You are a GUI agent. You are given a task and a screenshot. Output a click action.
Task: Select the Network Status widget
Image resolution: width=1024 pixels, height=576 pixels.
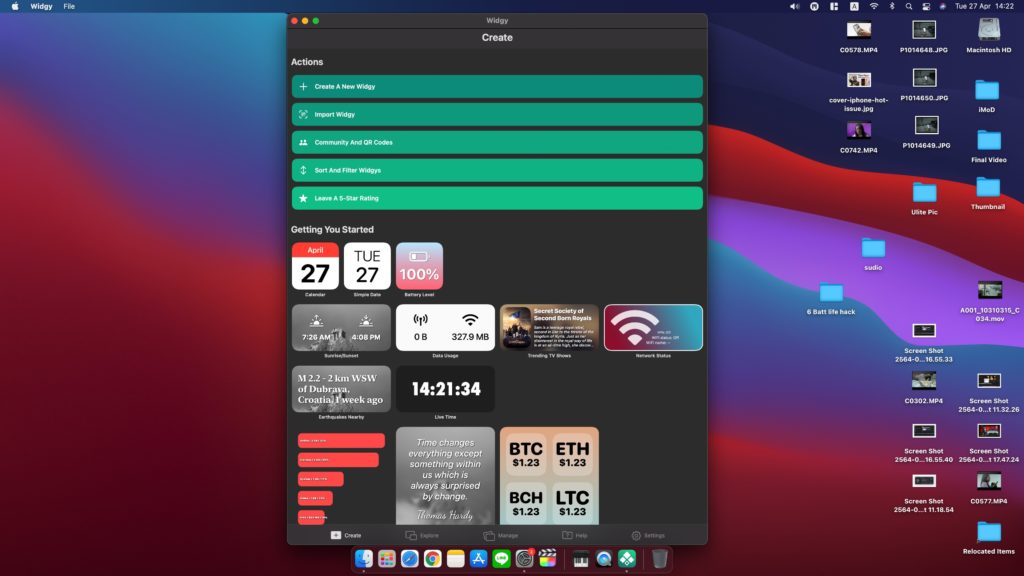pos(653,328)
